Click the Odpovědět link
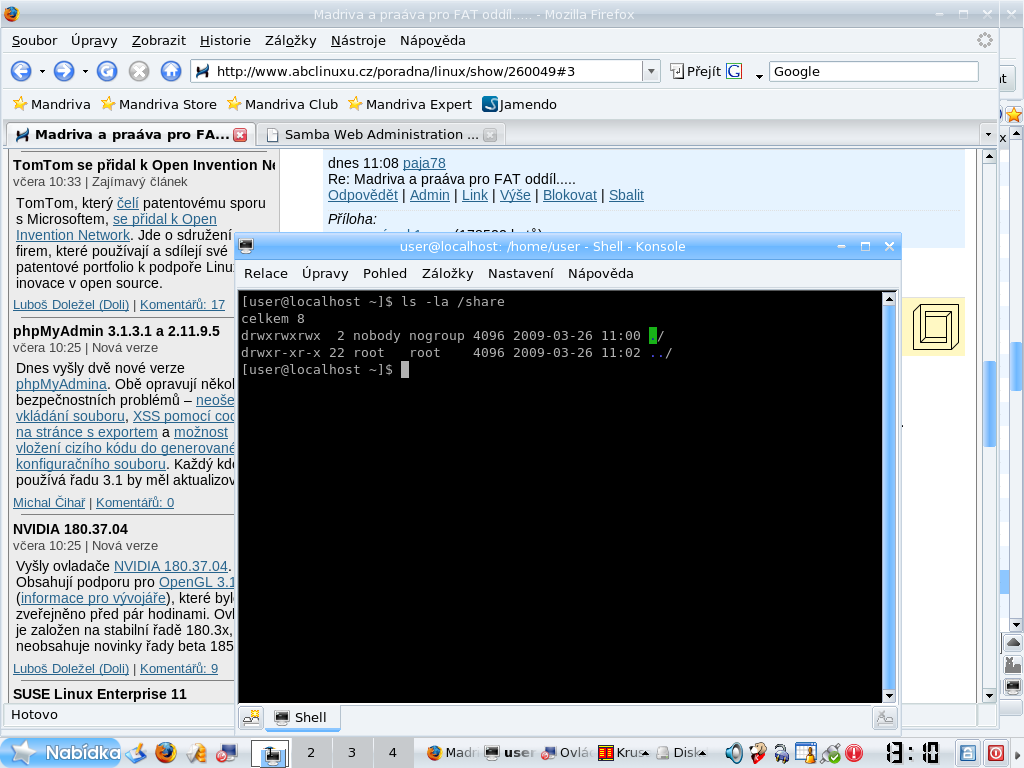 [362, 195]
